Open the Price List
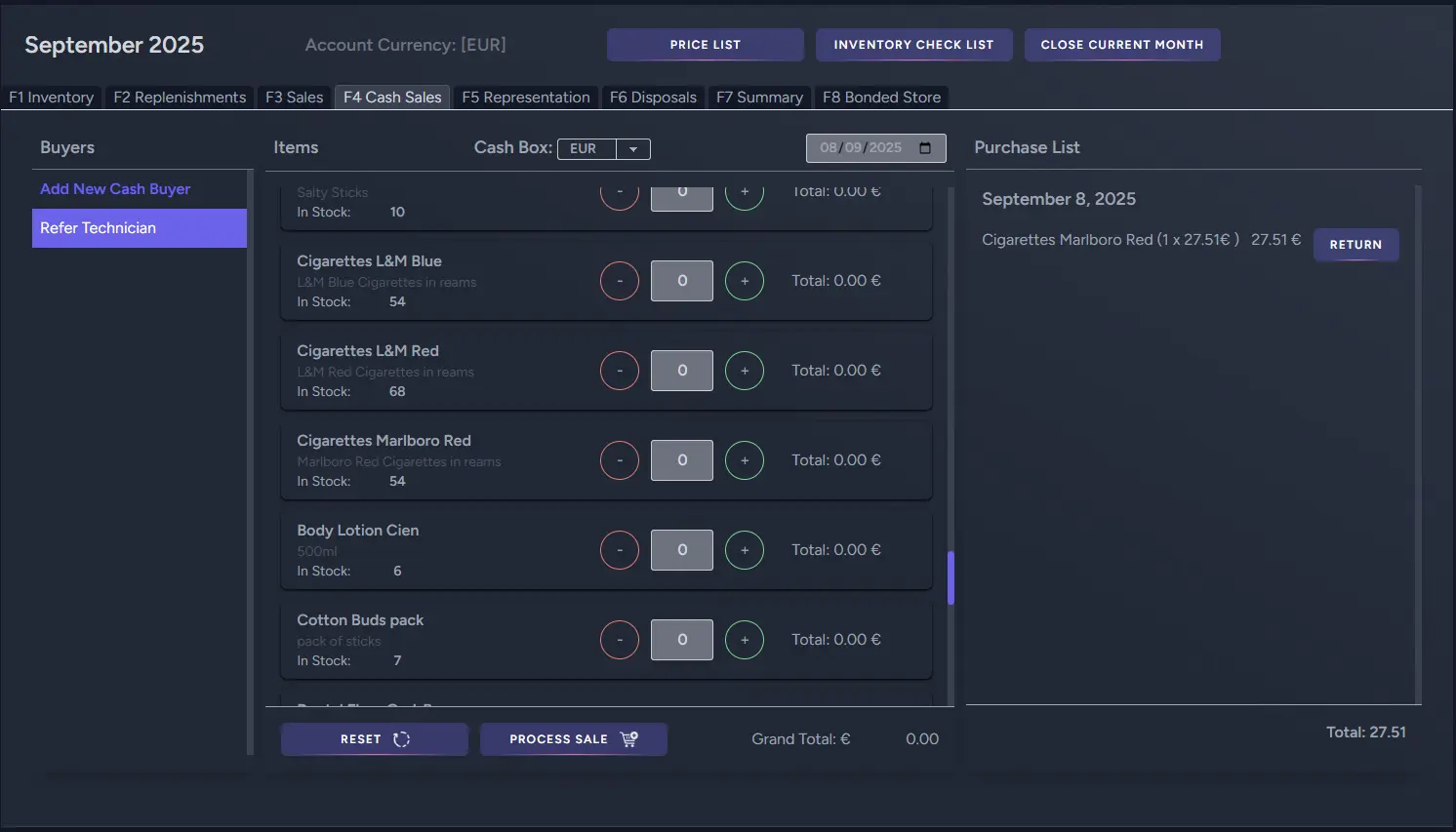This screenshot has width=1456, height=832. point(705,45)
